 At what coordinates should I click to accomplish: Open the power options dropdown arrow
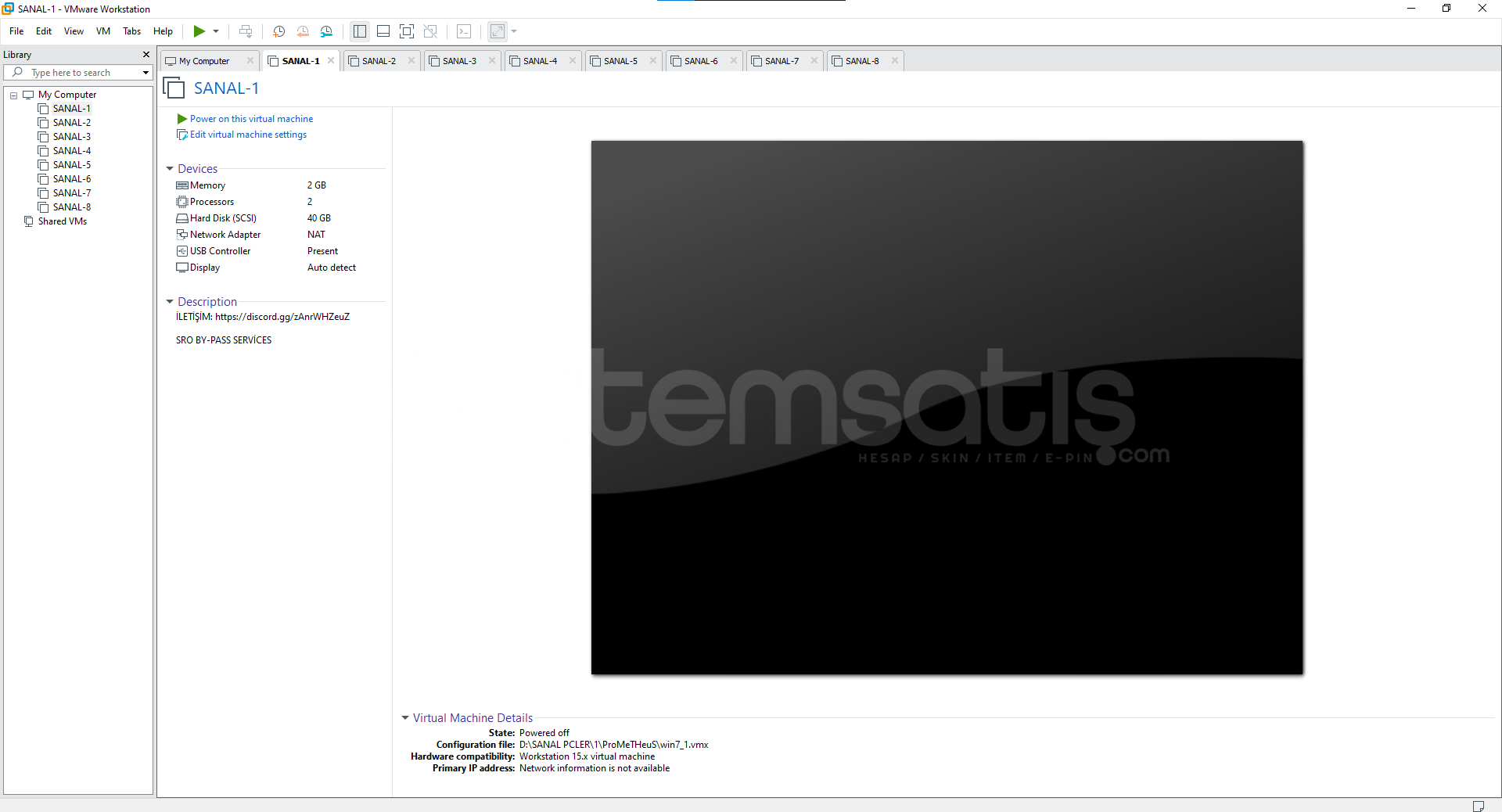(216, 31)
